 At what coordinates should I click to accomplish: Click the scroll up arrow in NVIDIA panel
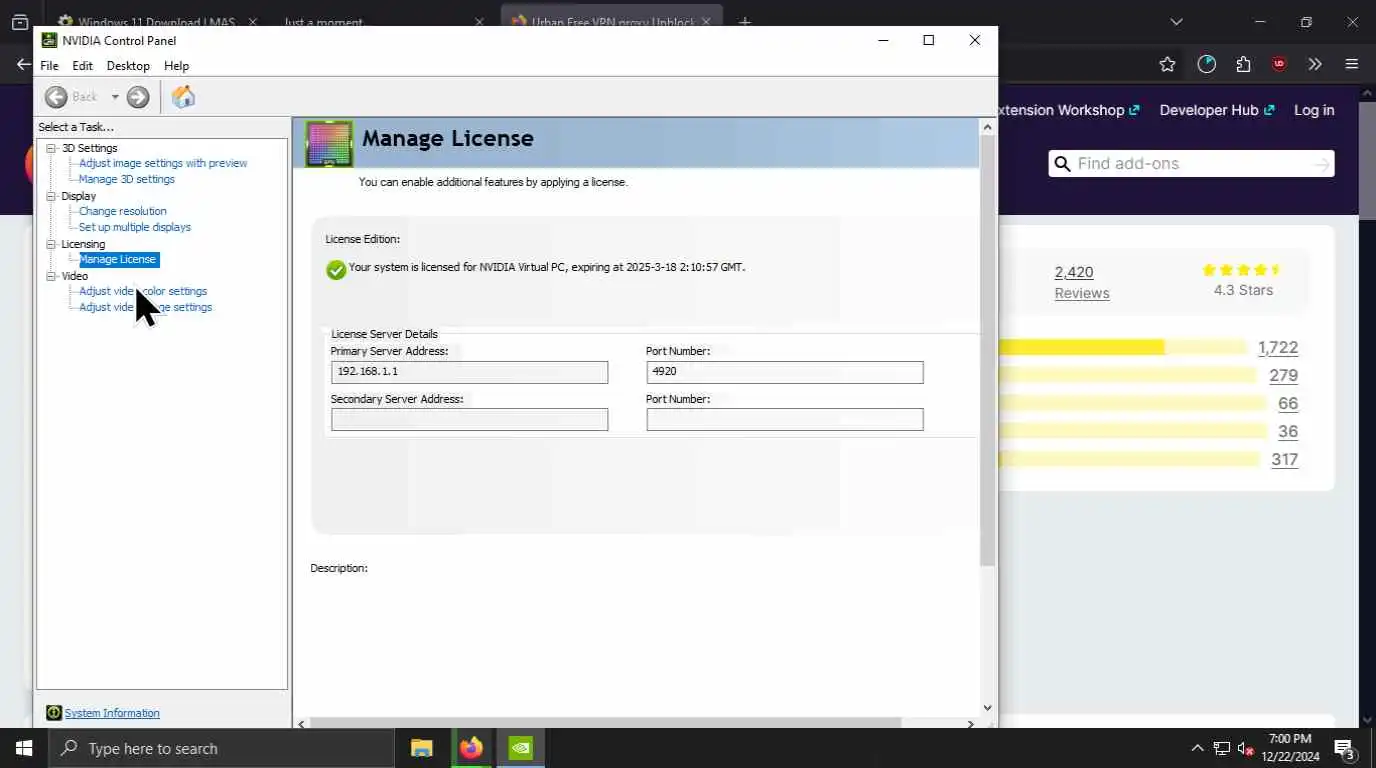click(987, 127)
